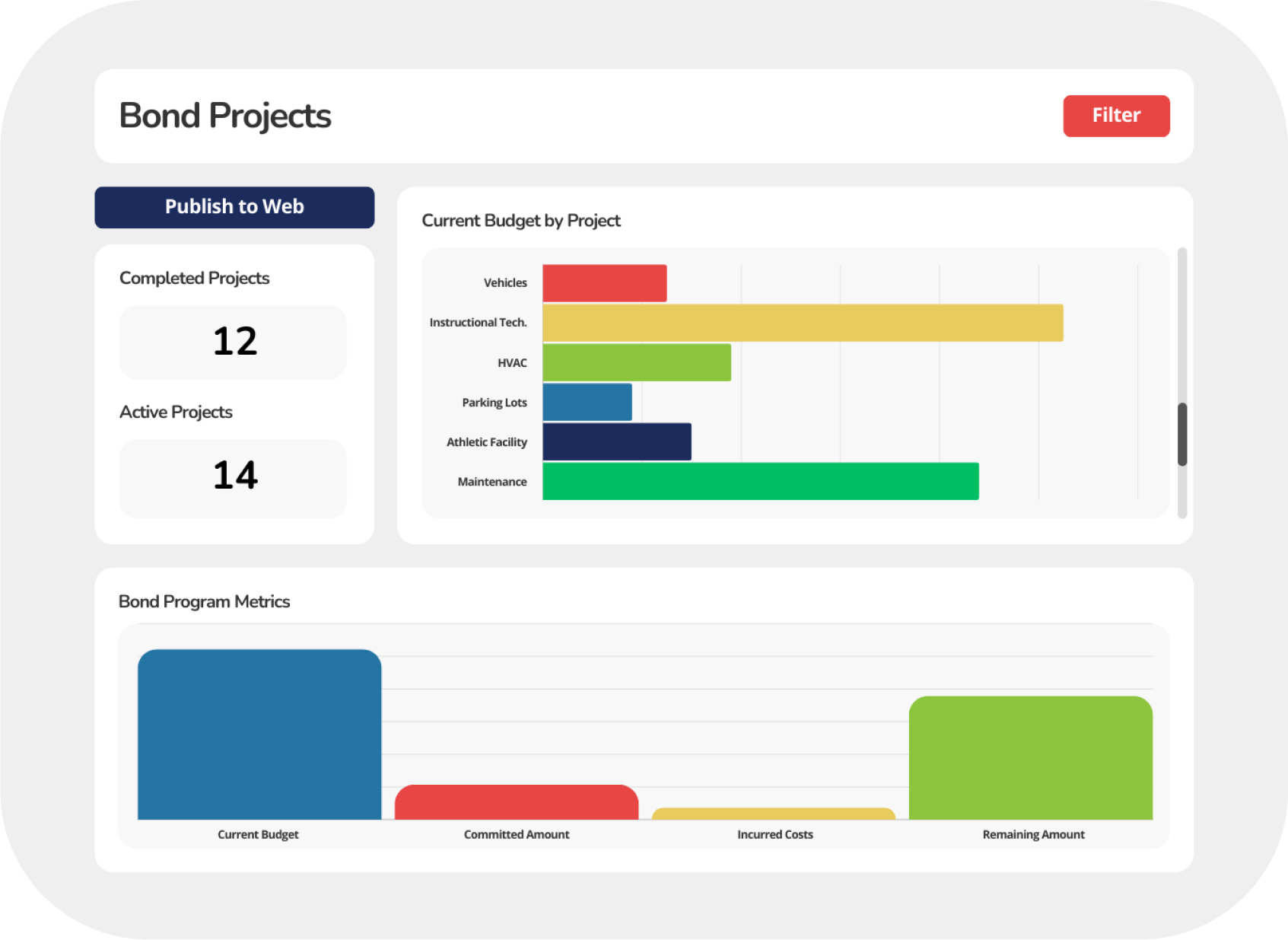This screenshot has height=940, width=1288.
Task: Click the Maintenance axis label
Action: [x=491, y=482]
